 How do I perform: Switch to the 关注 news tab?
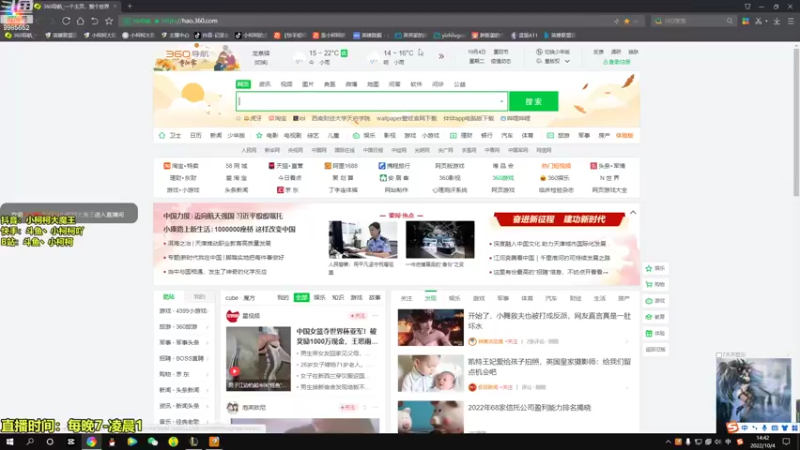coord(406,298)
